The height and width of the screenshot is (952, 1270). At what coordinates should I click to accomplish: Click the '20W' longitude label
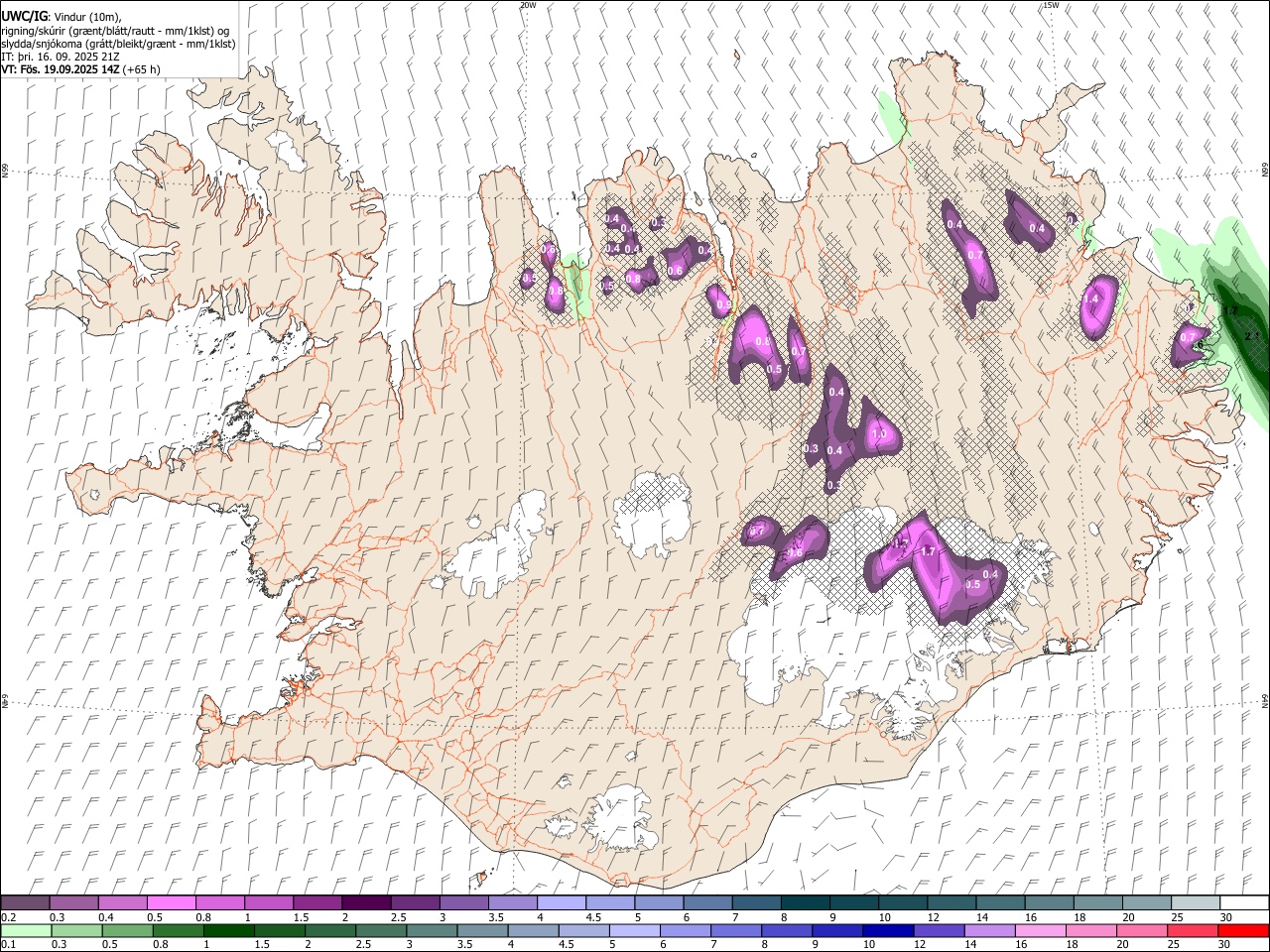coord(528,5)
